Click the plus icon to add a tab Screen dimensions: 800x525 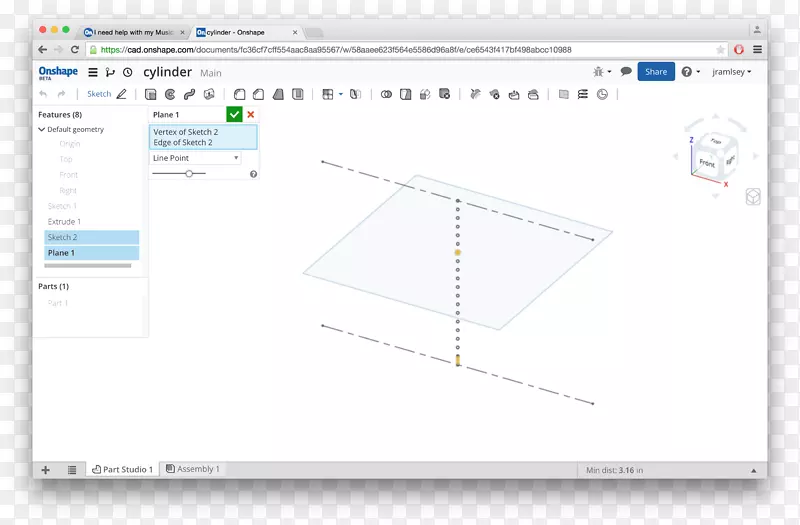pos(45,469)
